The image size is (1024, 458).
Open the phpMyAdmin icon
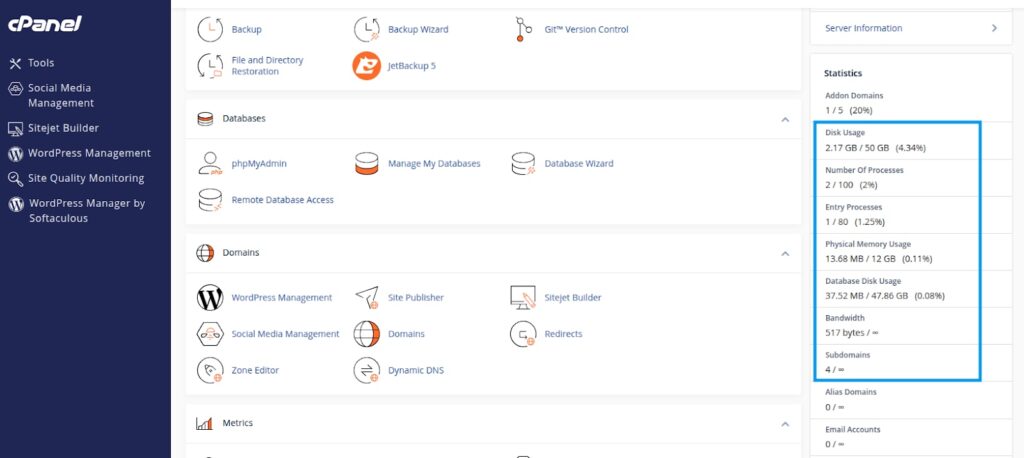pos(210,163)
